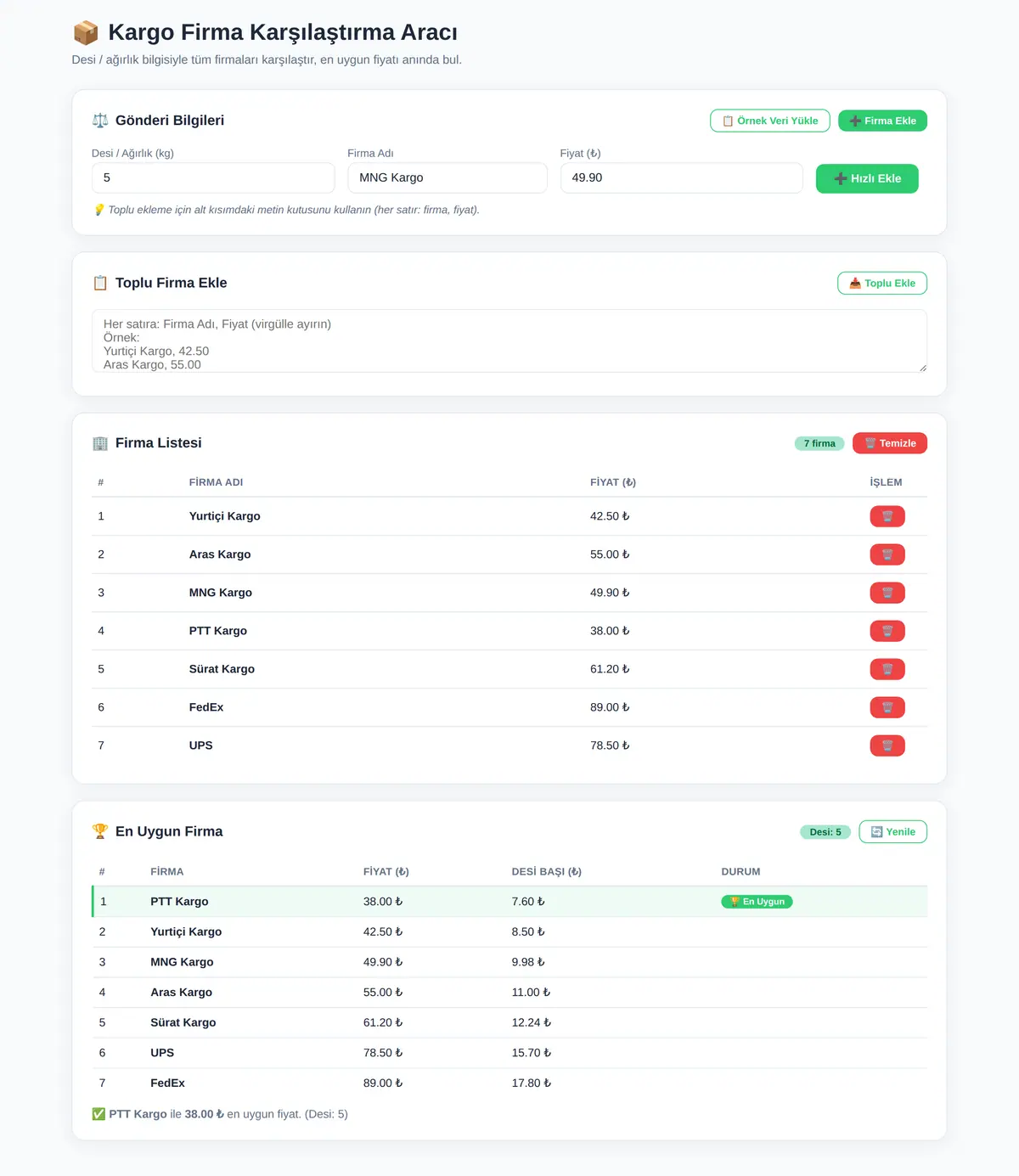Remove MNG Kargo from Firma Listesi

(x=887, y=593)
